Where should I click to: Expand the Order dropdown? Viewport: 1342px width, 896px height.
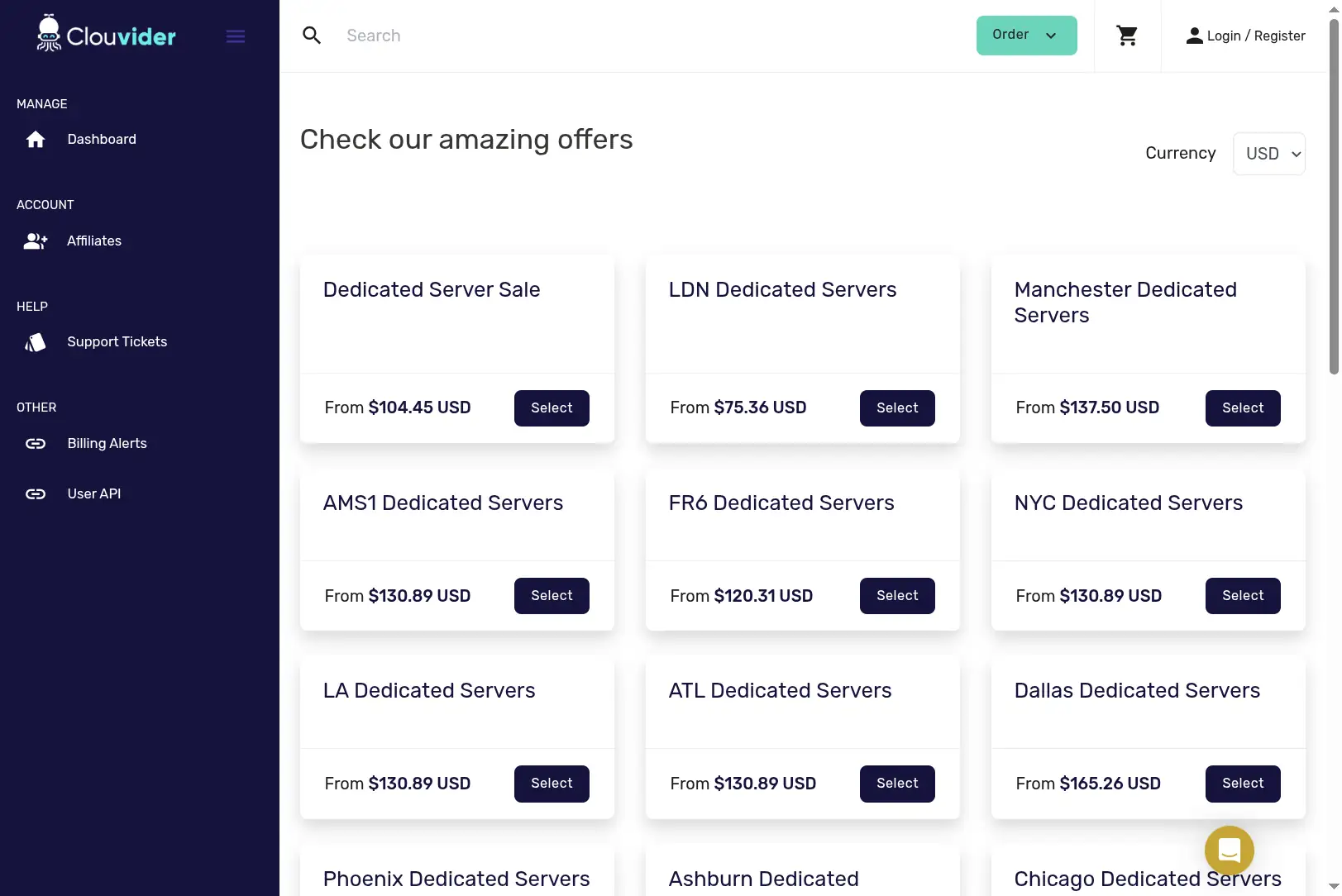click(1026, 36)
